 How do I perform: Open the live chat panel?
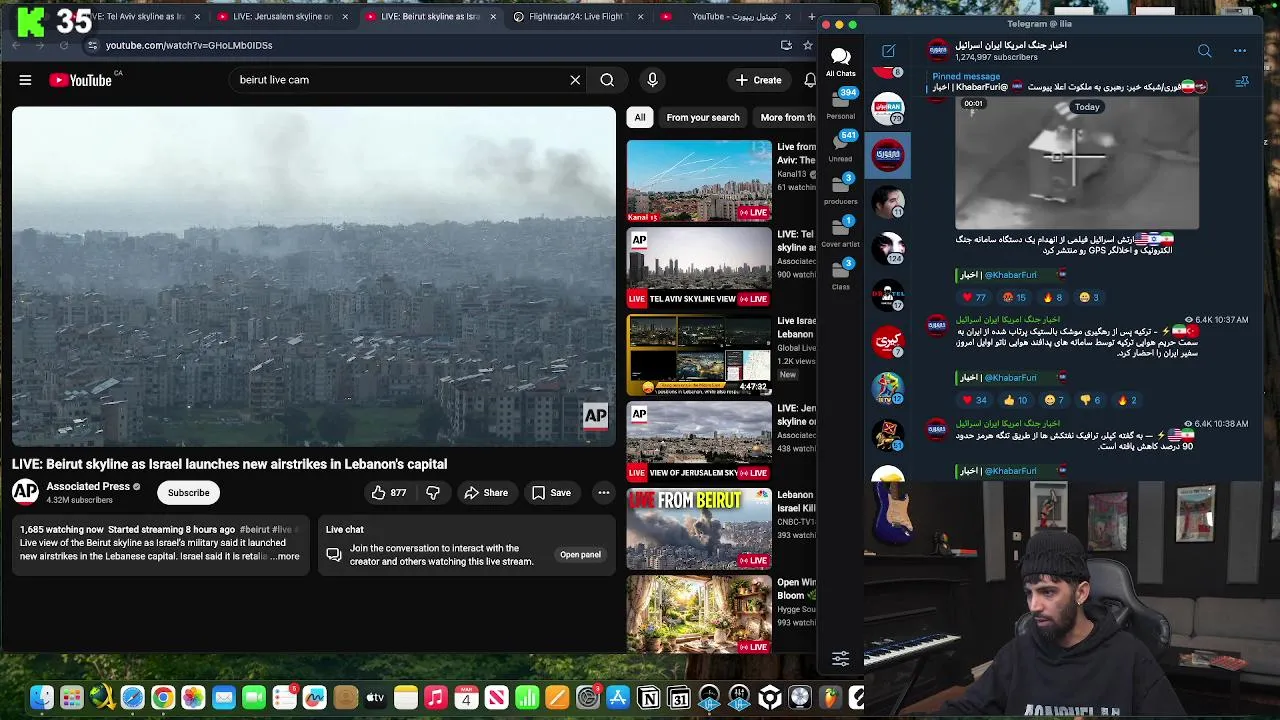580,554
